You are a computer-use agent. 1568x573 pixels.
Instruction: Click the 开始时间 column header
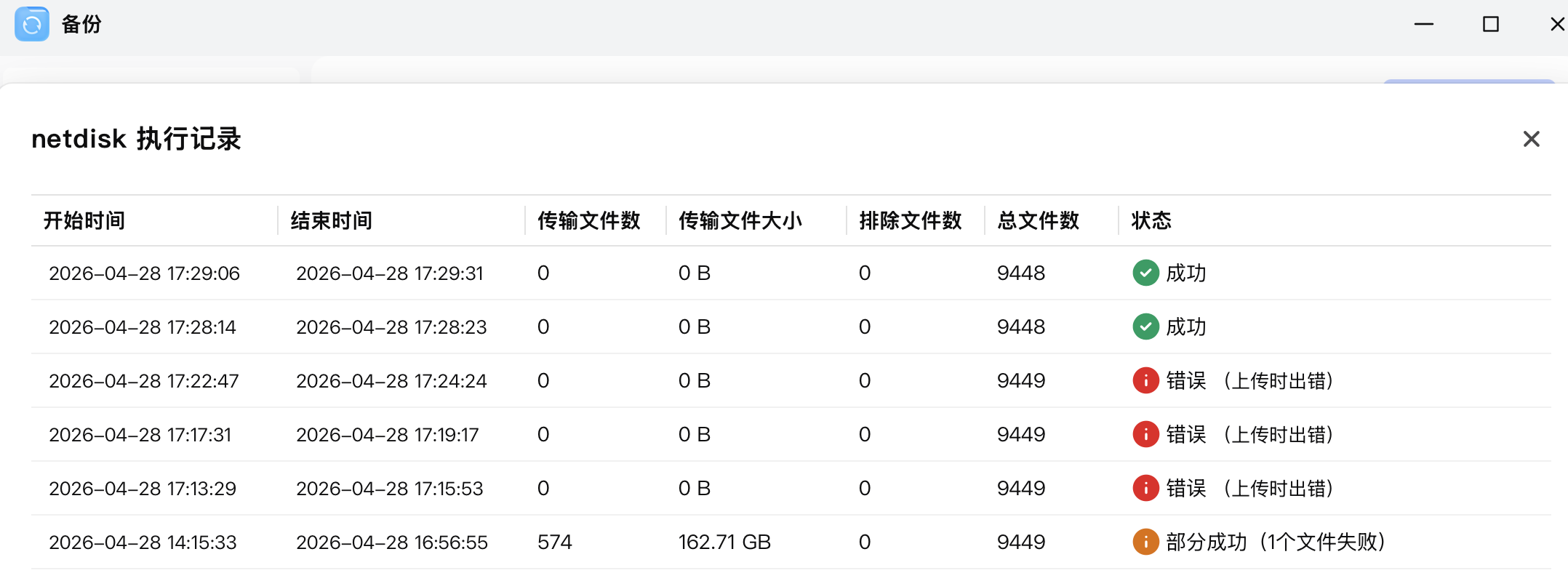click(x=84, y=220)
